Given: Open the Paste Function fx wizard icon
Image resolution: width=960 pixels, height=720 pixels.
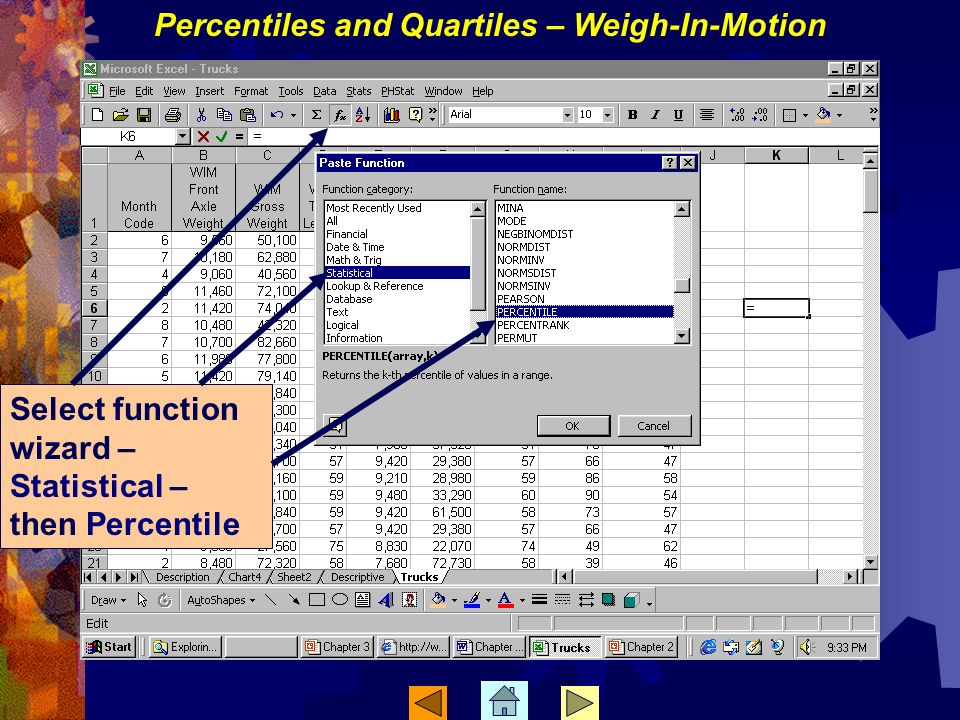Looking at the screenshot, I should tap(339, 114).
